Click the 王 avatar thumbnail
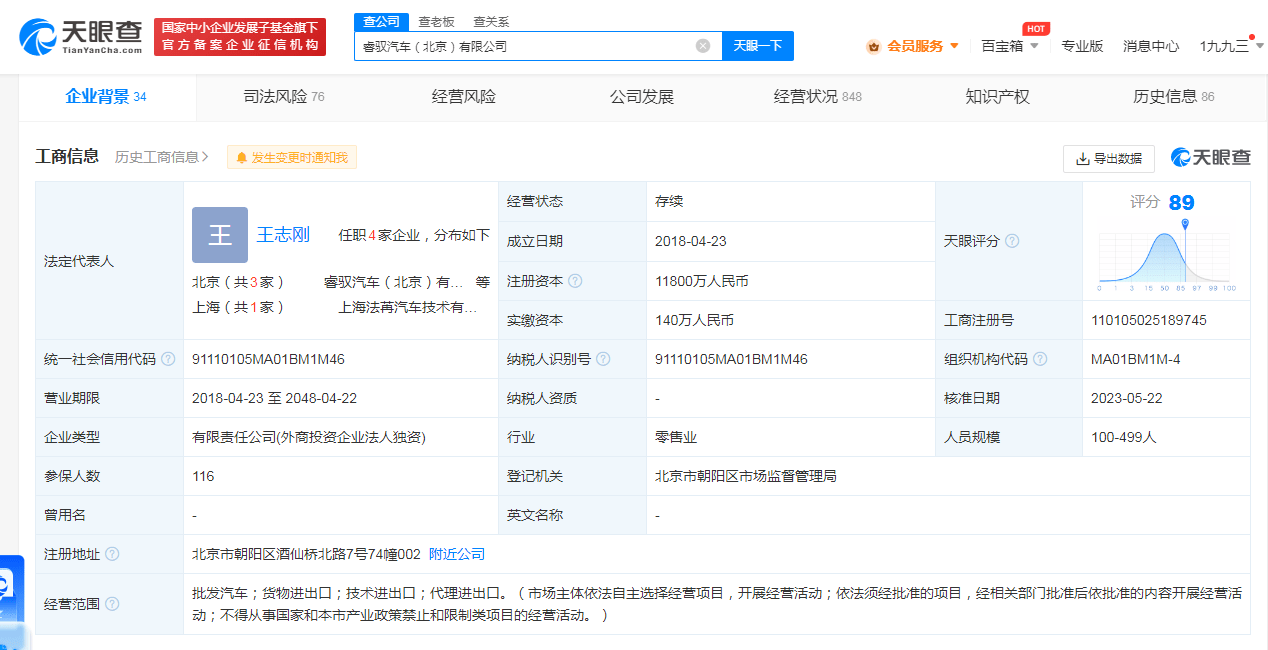Screen dimensions: 1268x650 tap(220, 235)
